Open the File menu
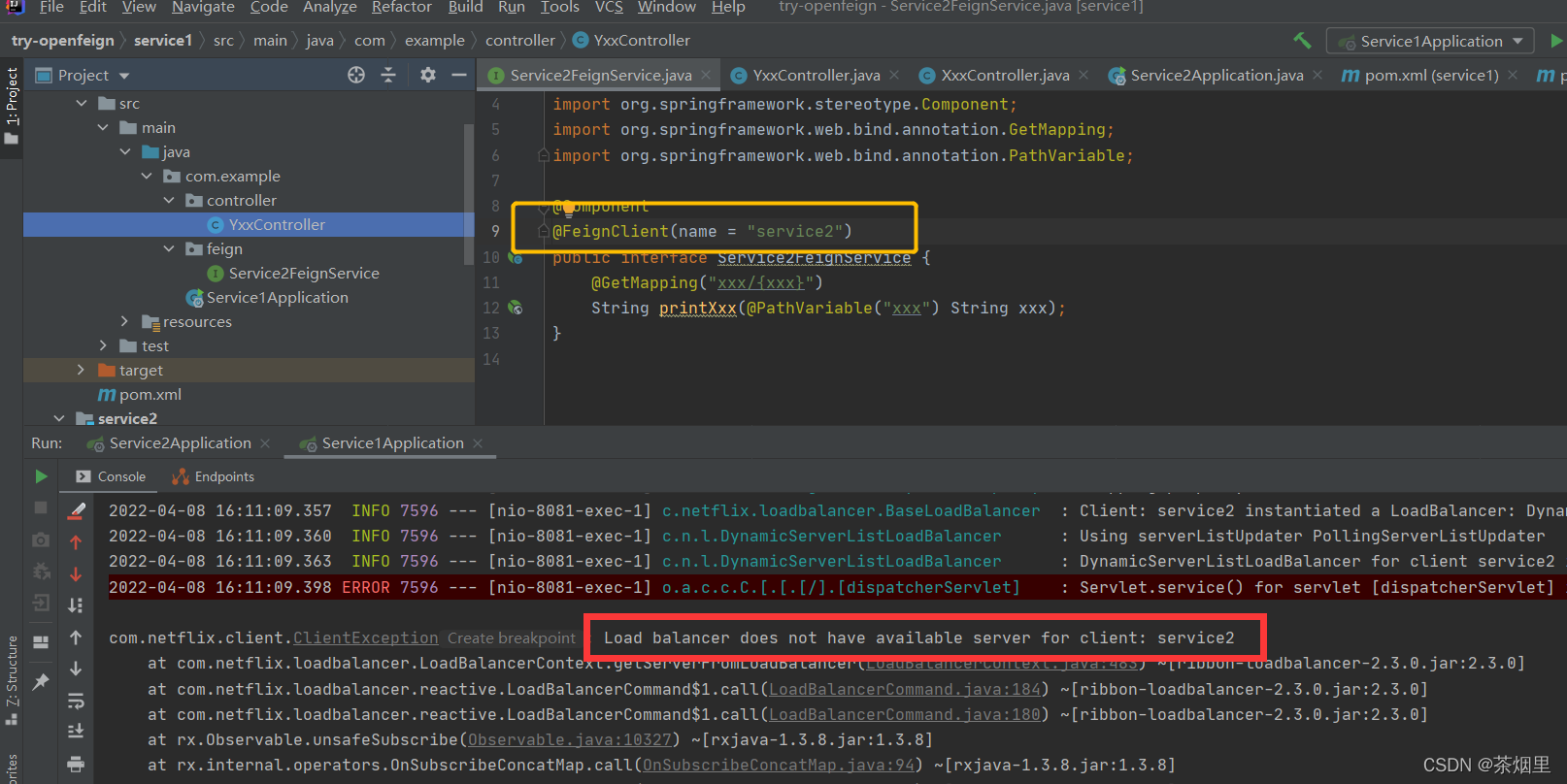 pyautogui.click(x=51, y=7)
